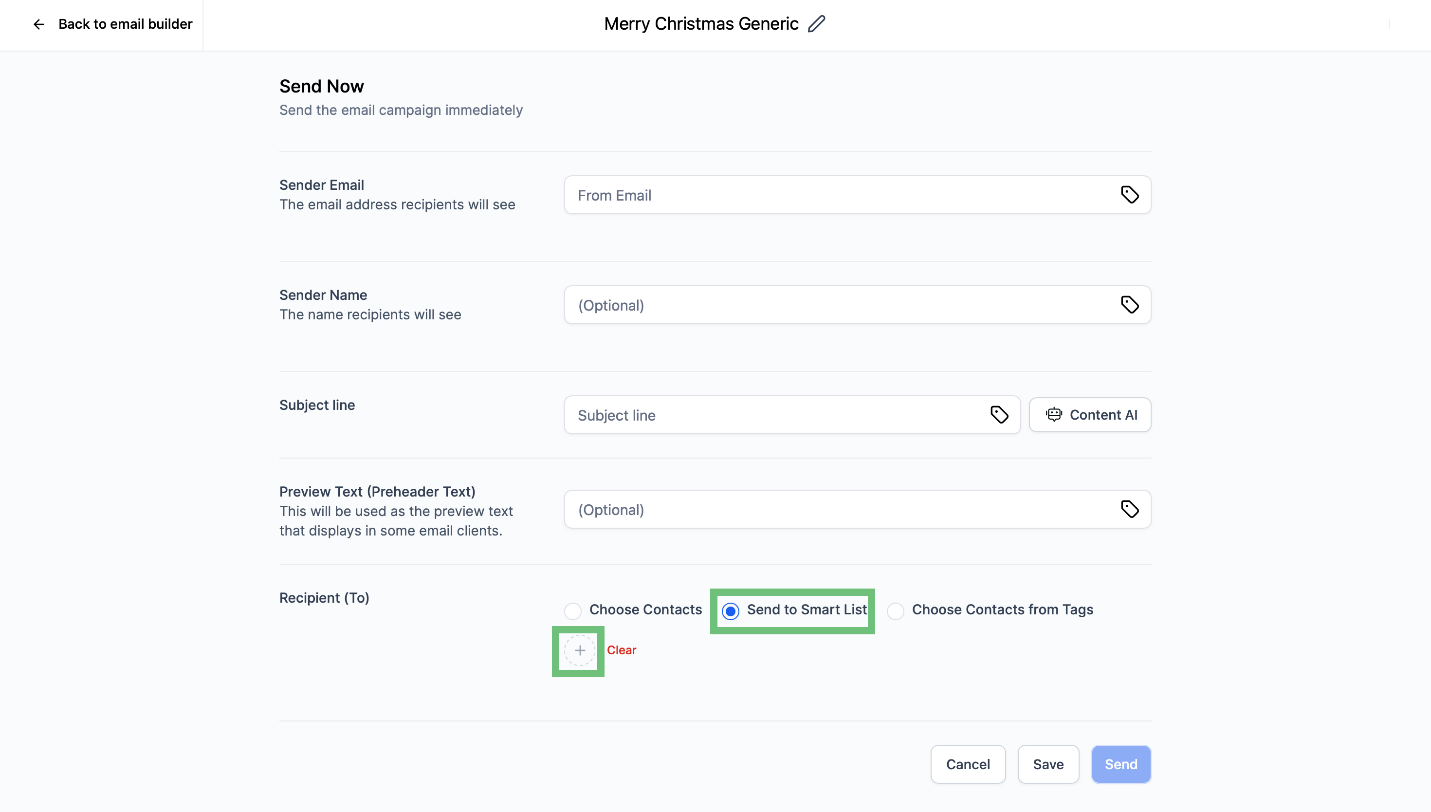Open the tag picker in the Sender Name field

pyautogui.click(x=1130, y=305)
